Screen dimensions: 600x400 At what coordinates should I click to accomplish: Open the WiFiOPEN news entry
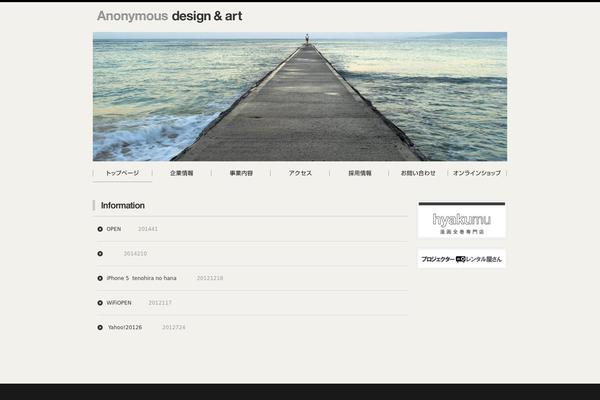tap(119, 303)
